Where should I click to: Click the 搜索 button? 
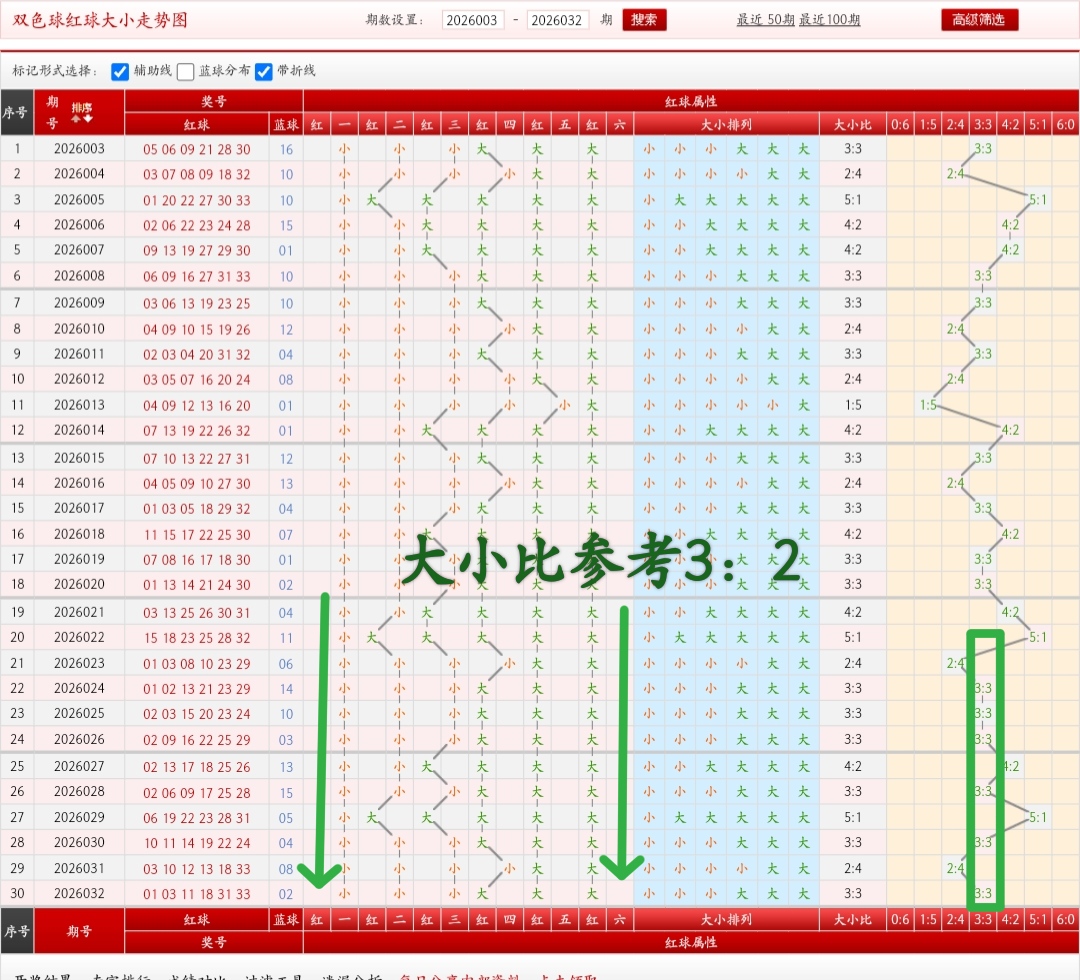644,19
